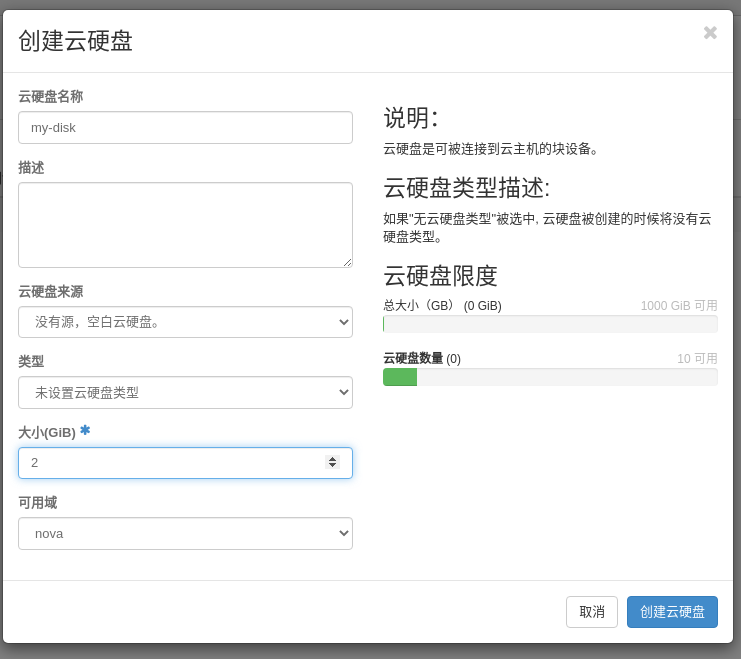741x659 pixels.
Task: Click the 总大小（GB） progress bar
Action: pyautogui.click(x=550, y=324)
